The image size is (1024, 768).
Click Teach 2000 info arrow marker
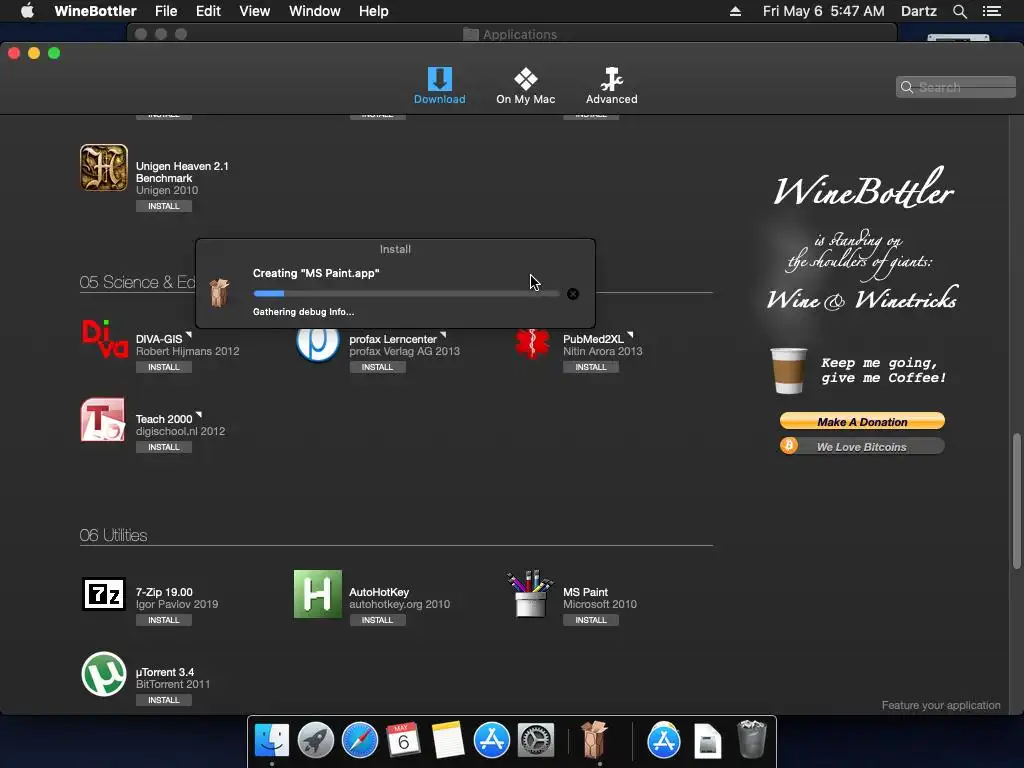[199, 415]
